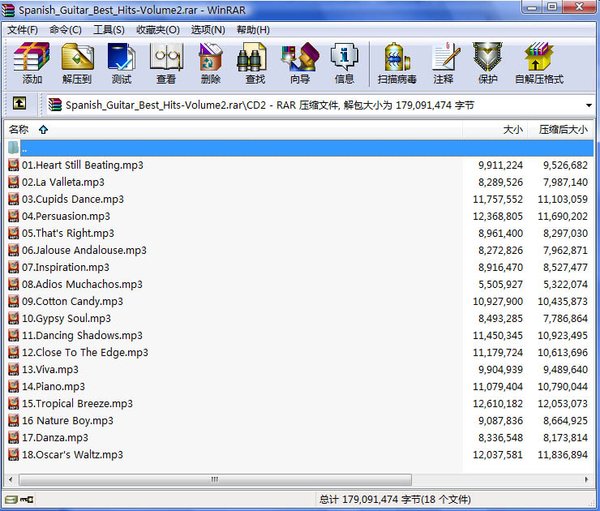Viewport: 600px width, 511px height.
Task: Select 16 Nature Boy.mp3
Action: tap(68, 421)
